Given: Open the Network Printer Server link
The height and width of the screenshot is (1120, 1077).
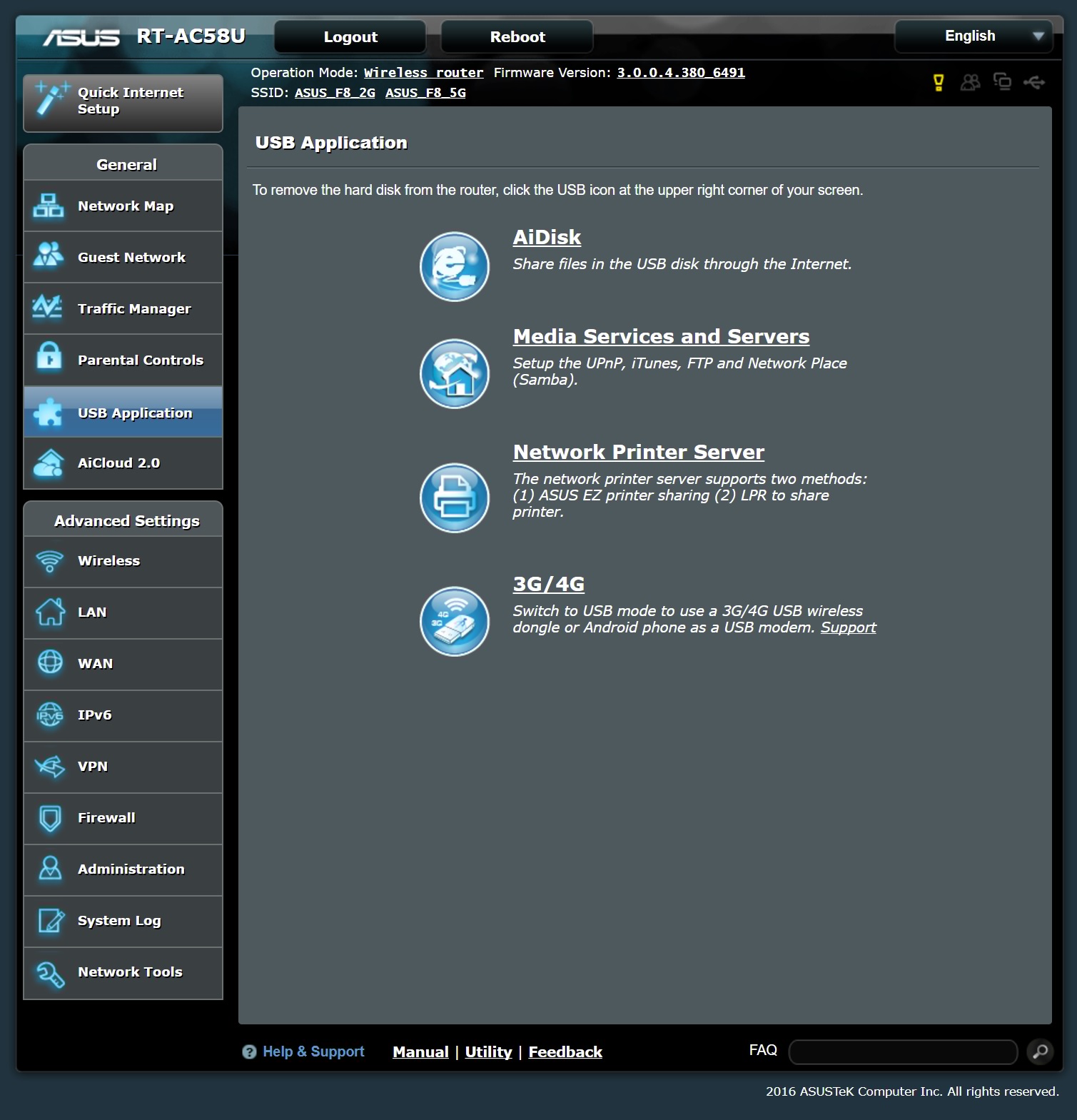Looking at the screenshot, I should (x=638, y=452).
